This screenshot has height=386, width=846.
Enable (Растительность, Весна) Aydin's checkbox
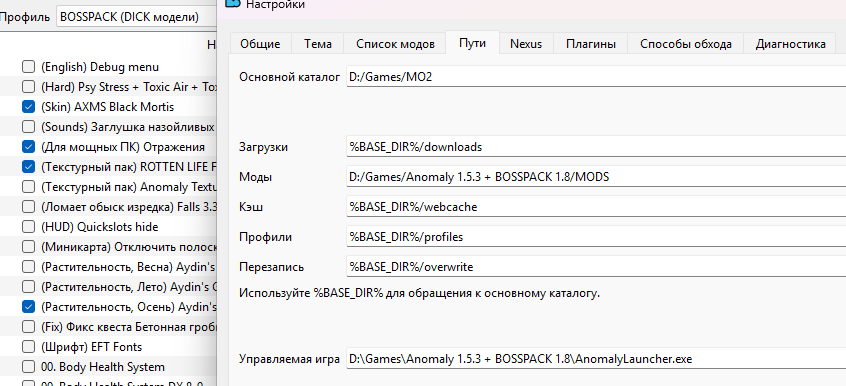point(28,267)
